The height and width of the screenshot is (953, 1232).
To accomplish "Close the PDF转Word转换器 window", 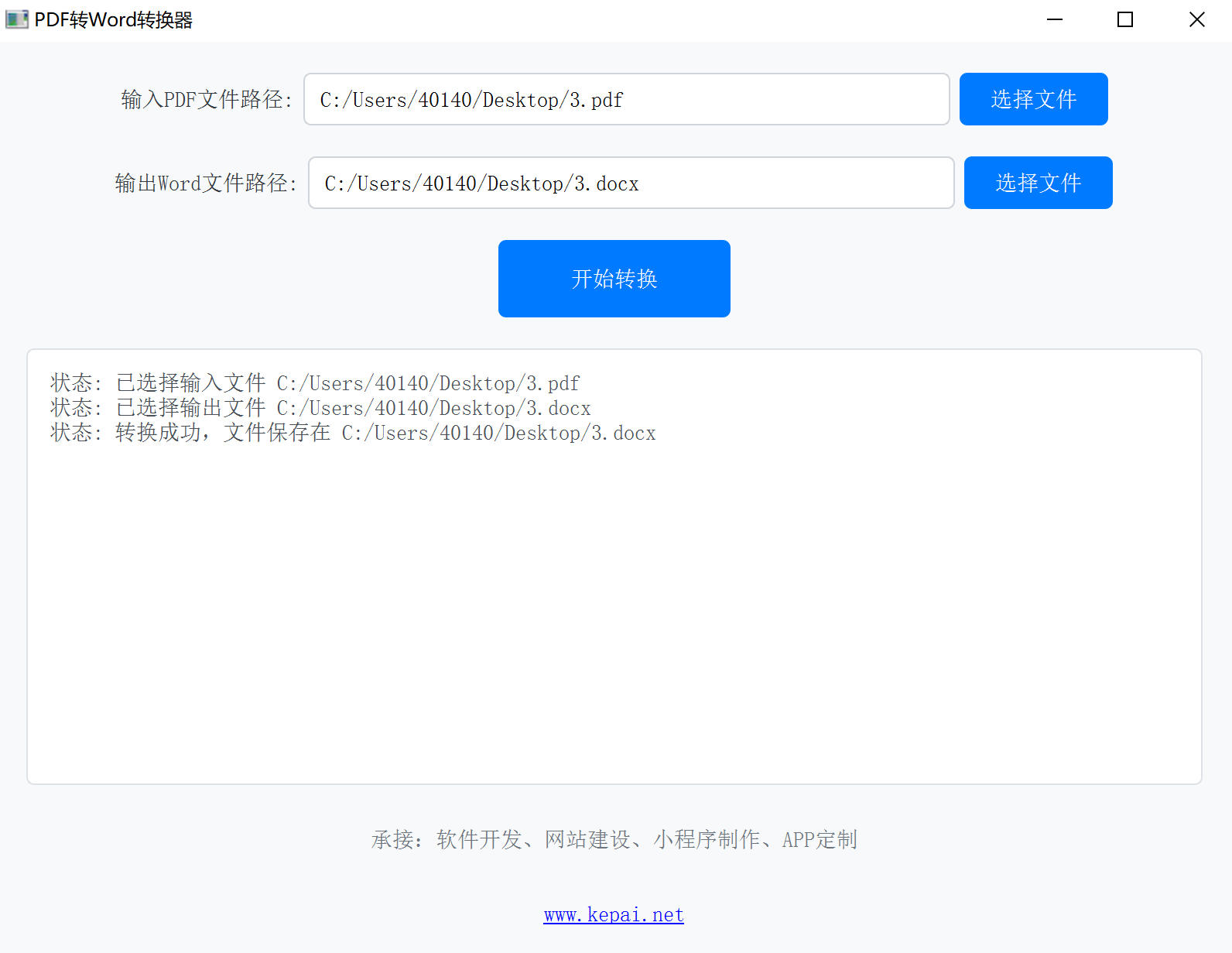I will (x=1196, y=19).
